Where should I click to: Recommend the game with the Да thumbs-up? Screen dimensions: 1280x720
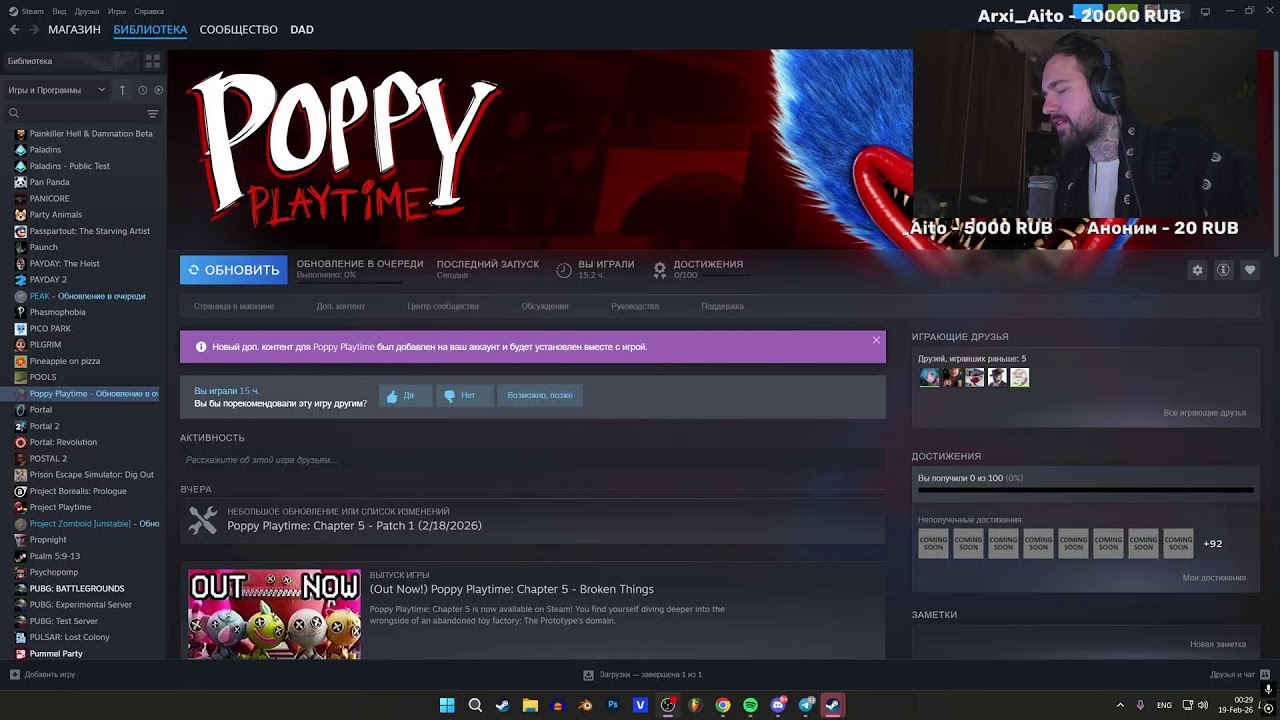click(406, 396)
